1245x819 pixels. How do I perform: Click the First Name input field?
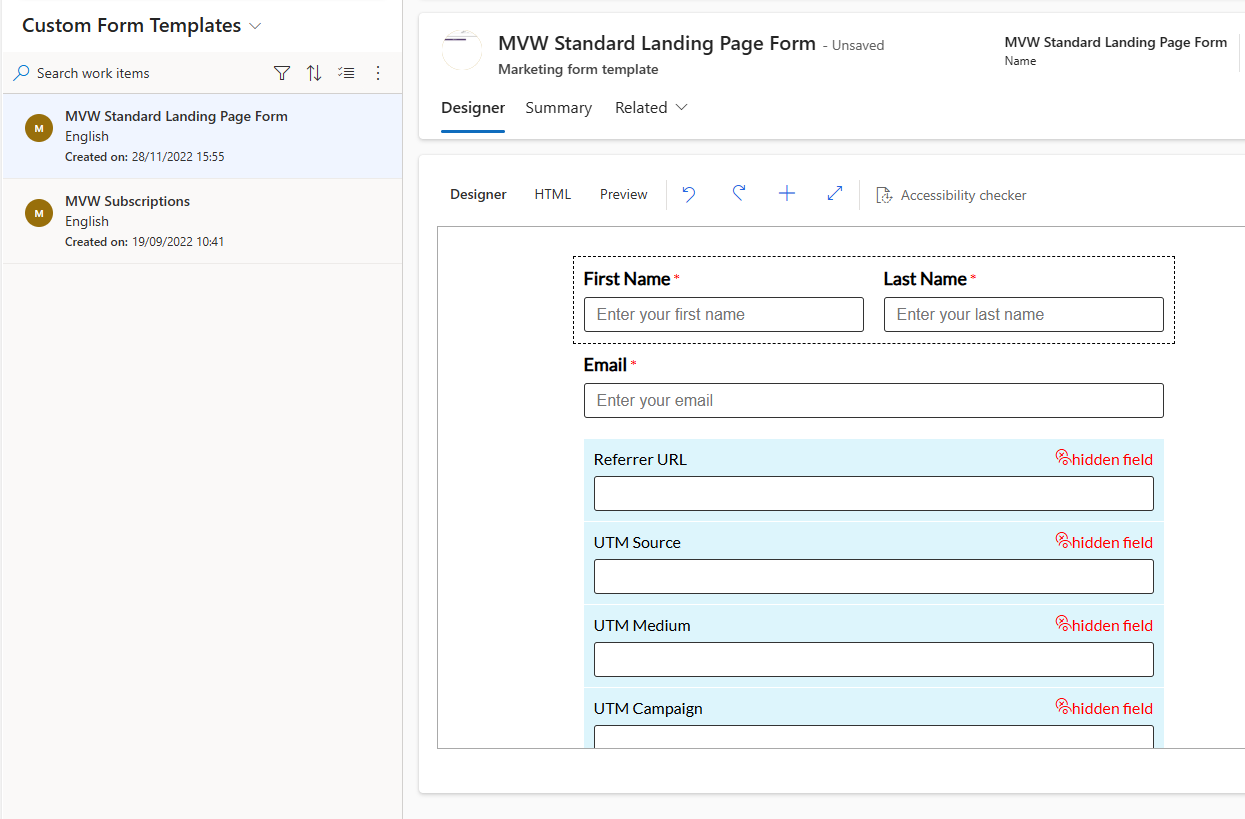pos(723,314)
